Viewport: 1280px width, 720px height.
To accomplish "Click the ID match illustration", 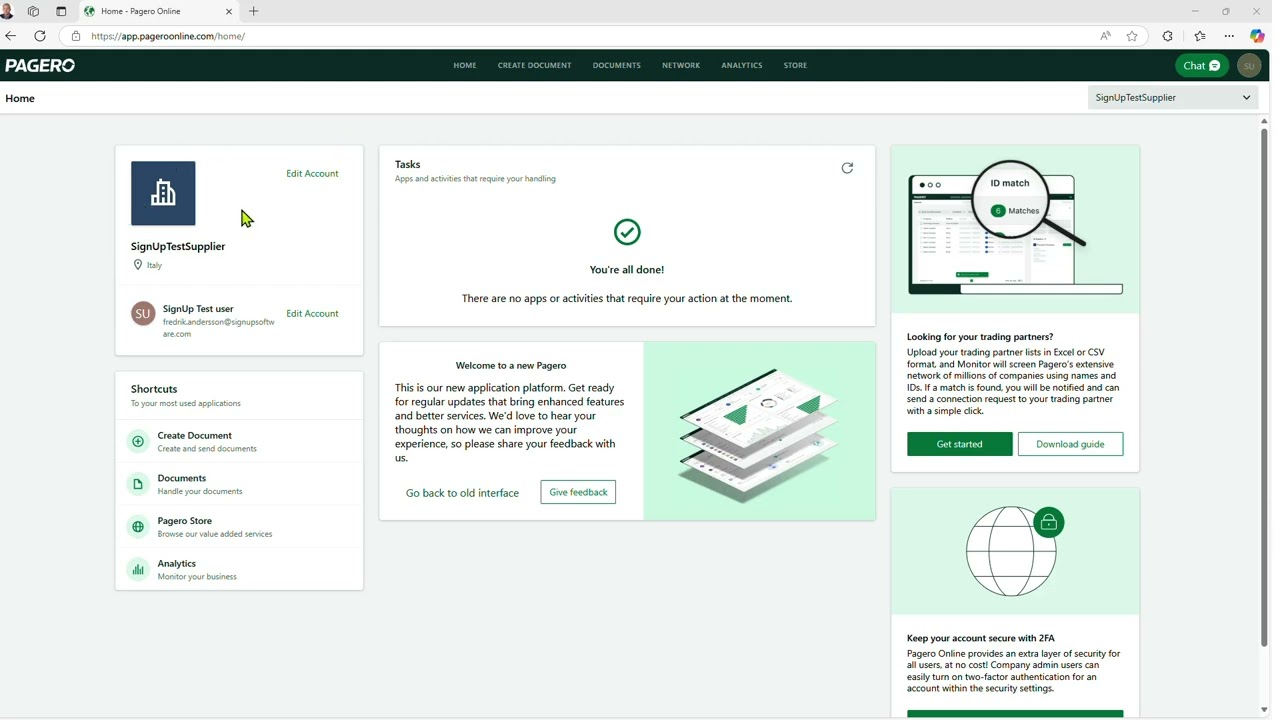I will point(1015,230).
